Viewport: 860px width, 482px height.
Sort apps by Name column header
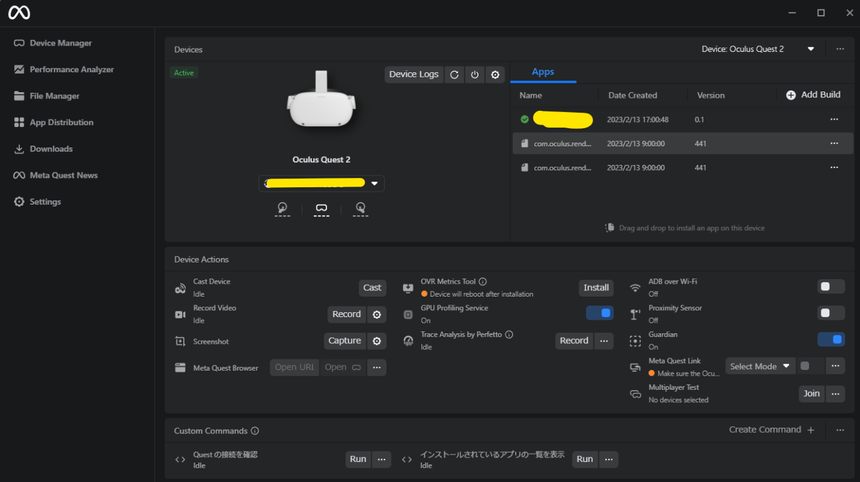[530, 95]
